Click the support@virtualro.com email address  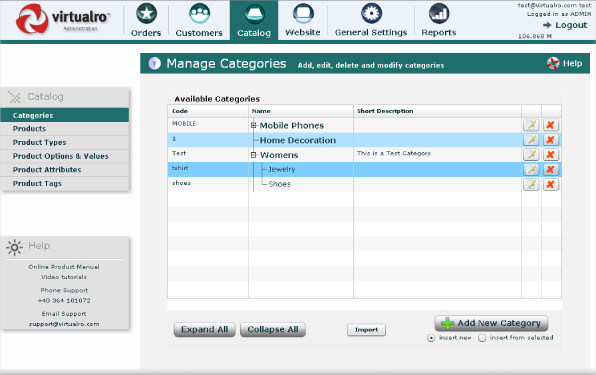pos(64,324)
